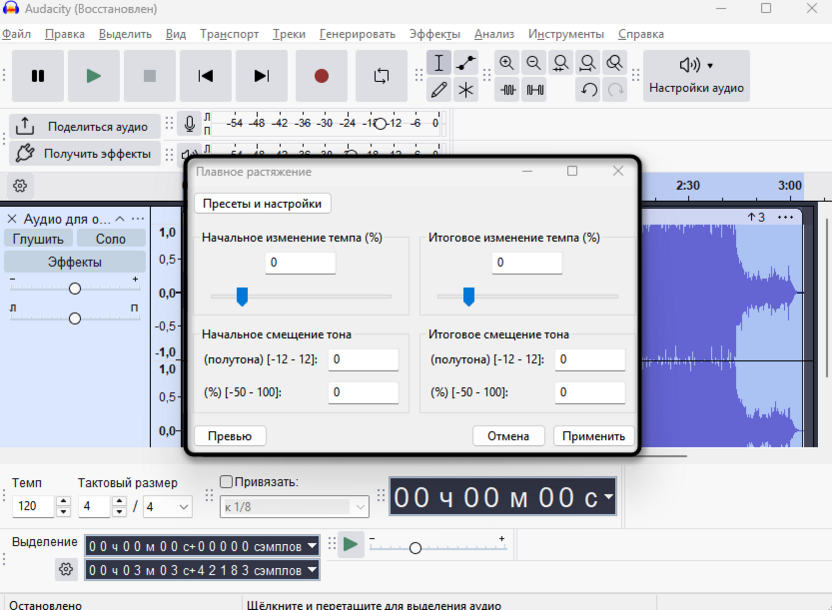Click the Применить button
Image resolution: width=832 pixels, height=610 pixels.
tap(594, 436)
